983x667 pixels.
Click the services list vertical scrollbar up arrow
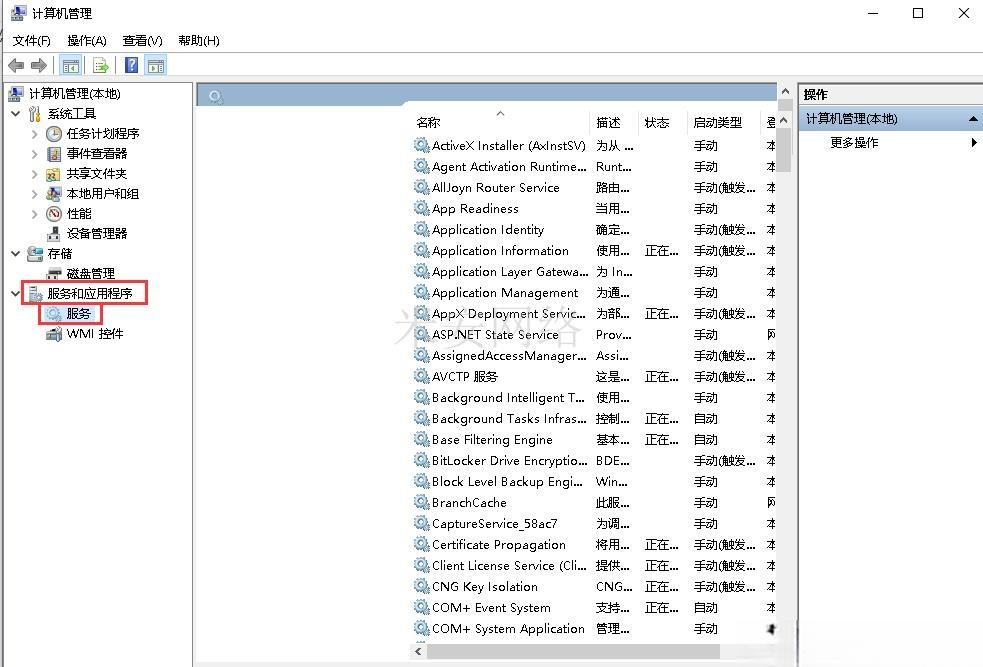(784, 120)
